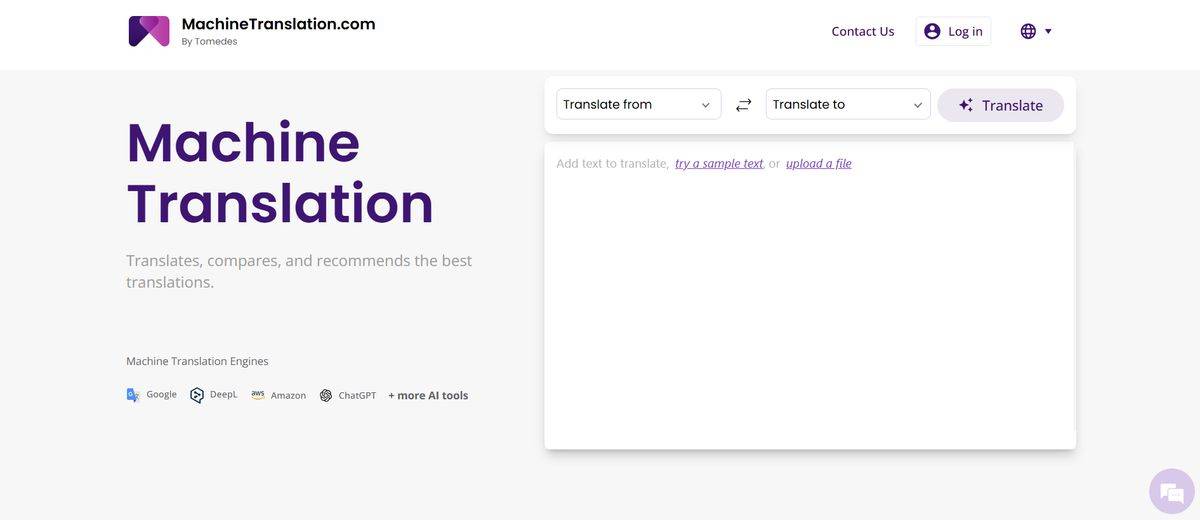Click the try a sample text link
Viewport: 1200px width, 520px height.
[x=719, y=163]
